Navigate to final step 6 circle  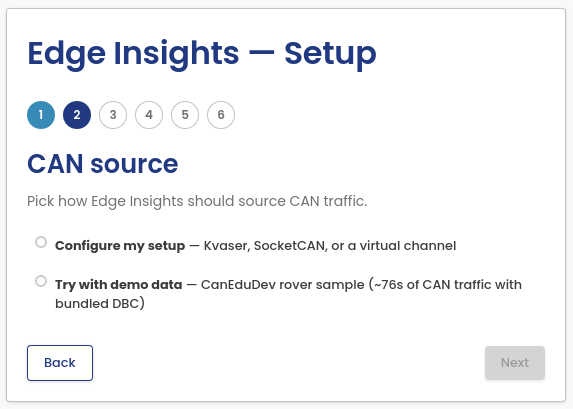tap(221, 115)
